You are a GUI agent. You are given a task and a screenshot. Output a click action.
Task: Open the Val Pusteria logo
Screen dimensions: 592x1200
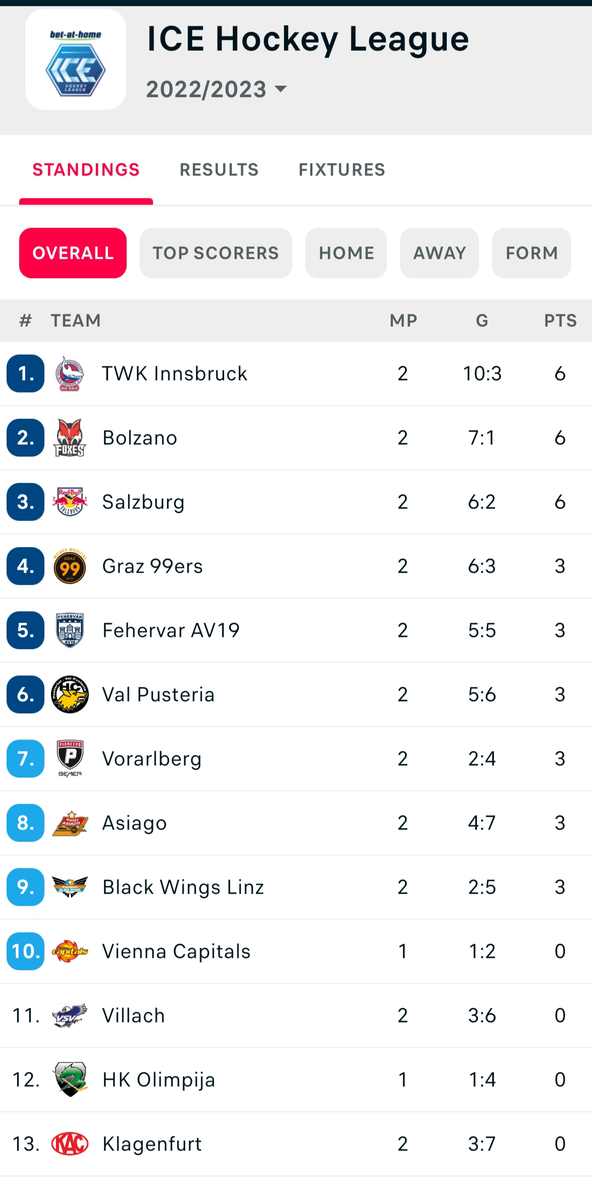pos(70,694)
